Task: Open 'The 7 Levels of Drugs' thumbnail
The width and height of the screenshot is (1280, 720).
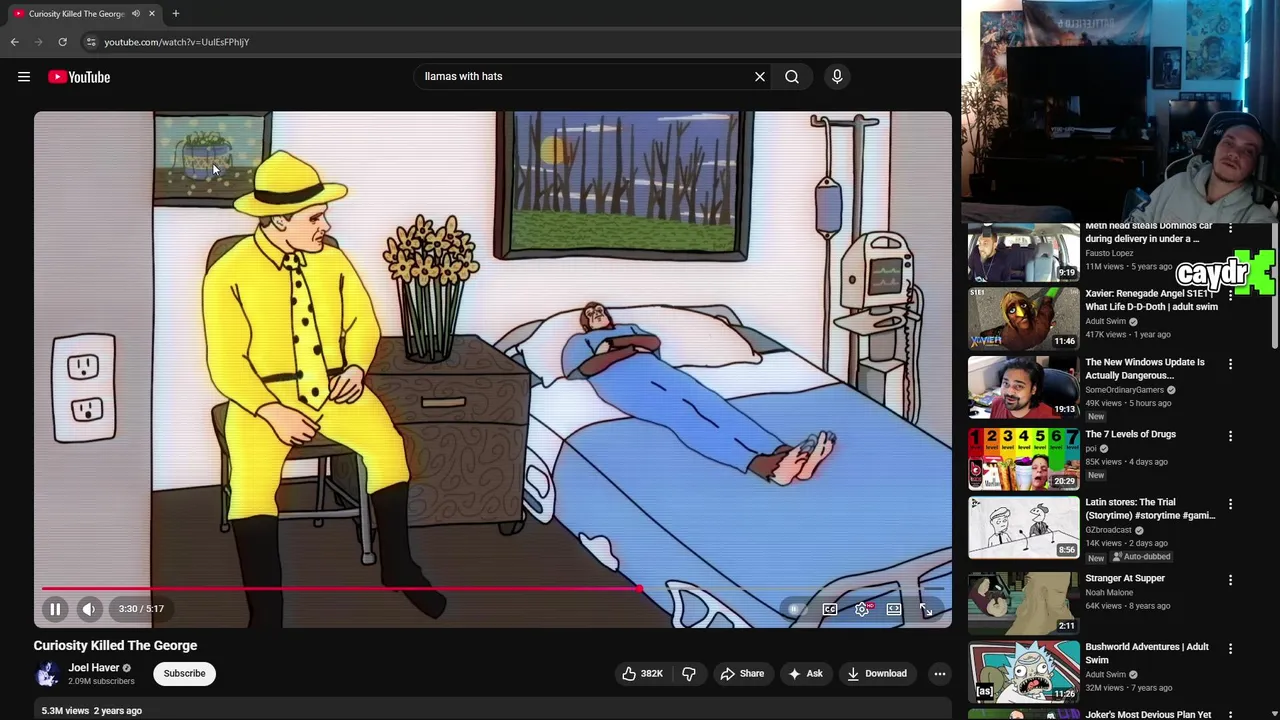Action: point(1023,459)
